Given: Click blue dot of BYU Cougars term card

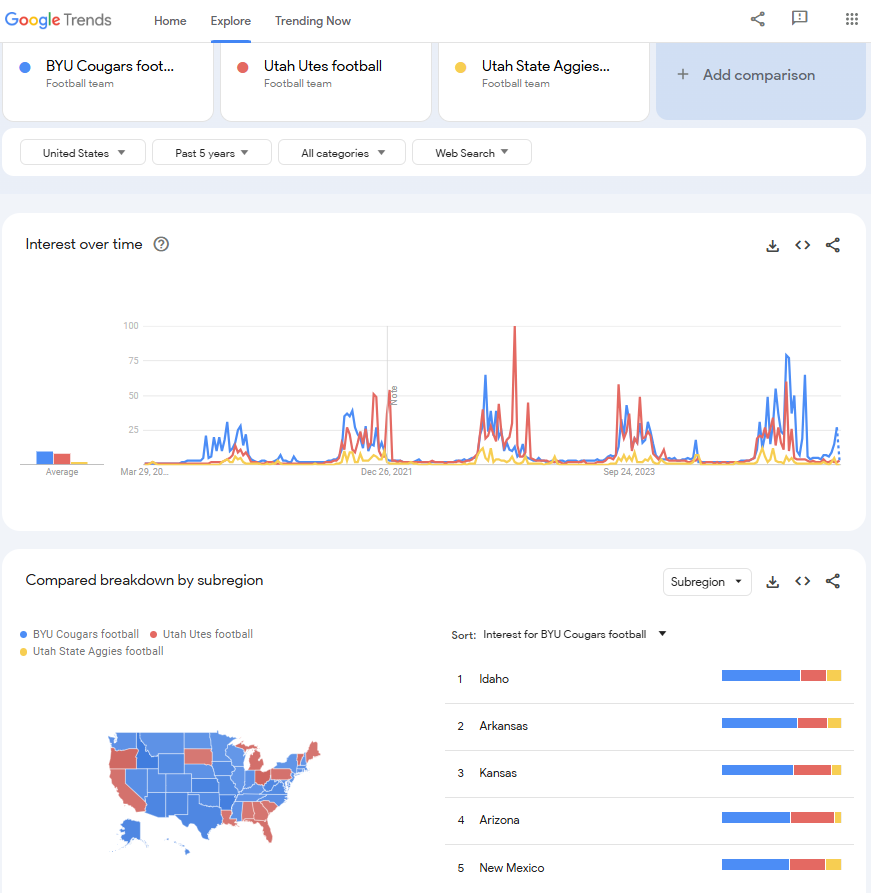Looking at the screenshot, I should point(25,67).
